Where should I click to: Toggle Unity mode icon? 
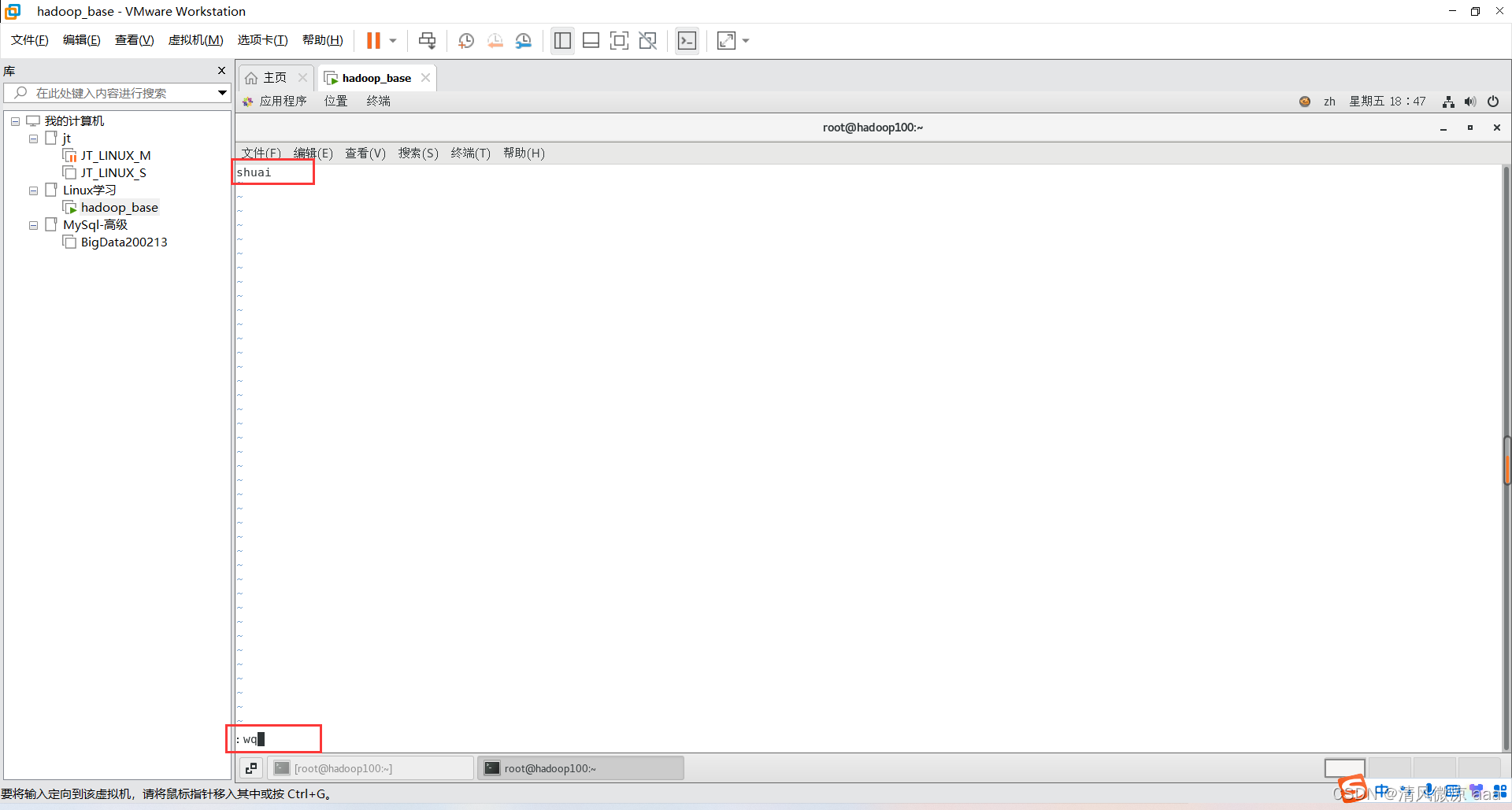(x=648, y=40)
